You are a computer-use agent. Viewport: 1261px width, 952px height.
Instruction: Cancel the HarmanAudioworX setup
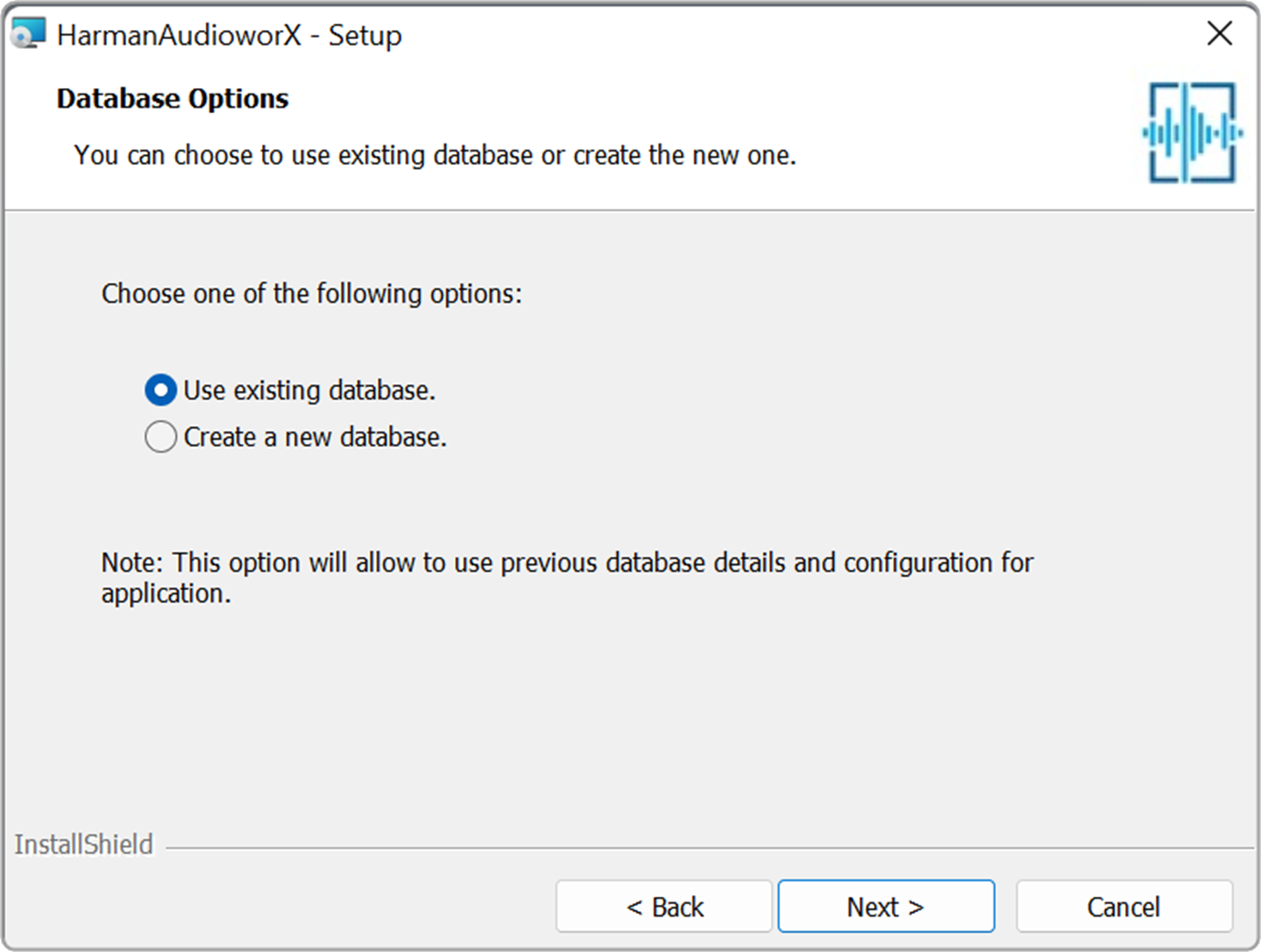[1124, 906]
